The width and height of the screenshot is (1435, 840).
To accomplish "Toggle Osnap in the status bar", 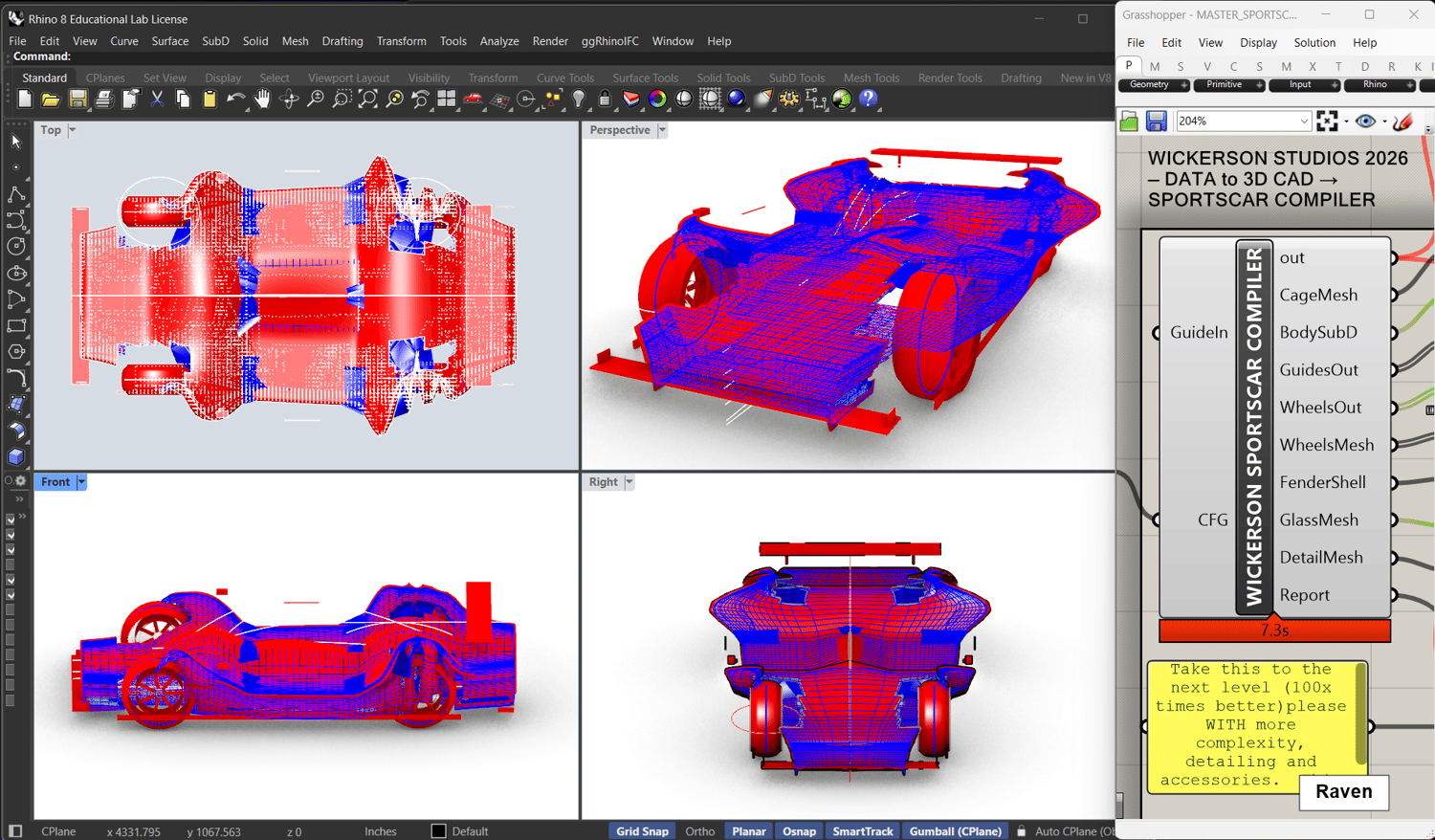I will [x=799, y=831].
